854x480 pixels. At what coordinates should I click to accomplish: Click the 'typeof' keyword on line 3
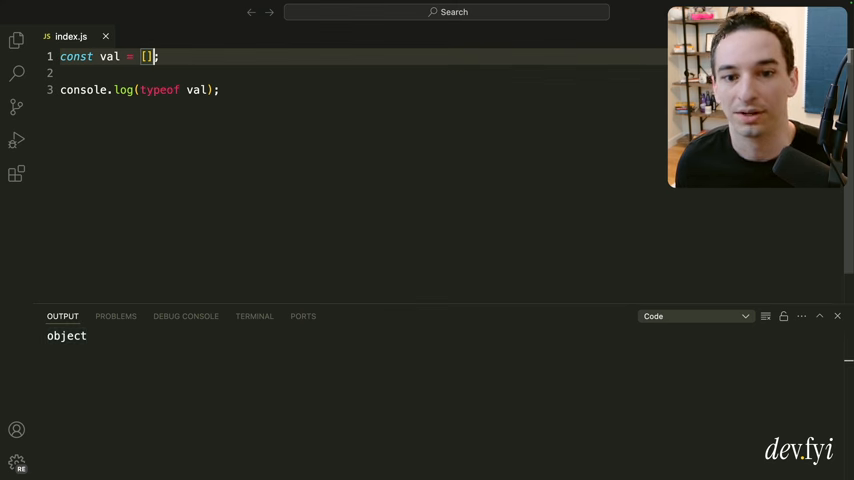160,90
